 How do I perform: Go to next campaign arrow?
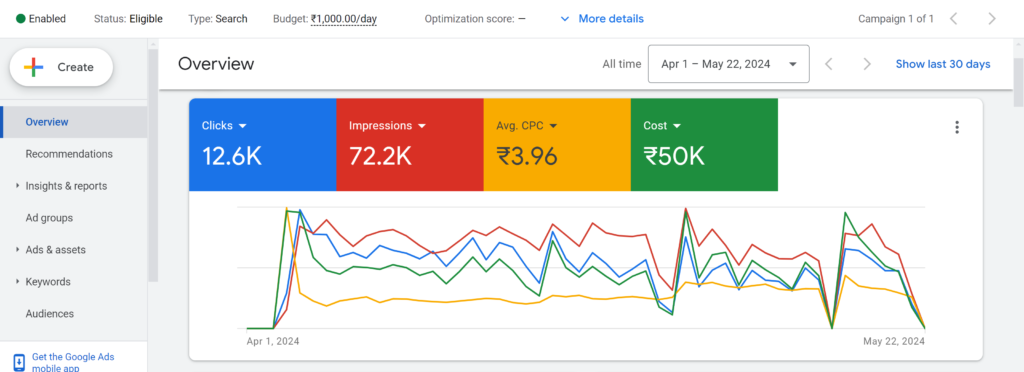tap(992, 18)
